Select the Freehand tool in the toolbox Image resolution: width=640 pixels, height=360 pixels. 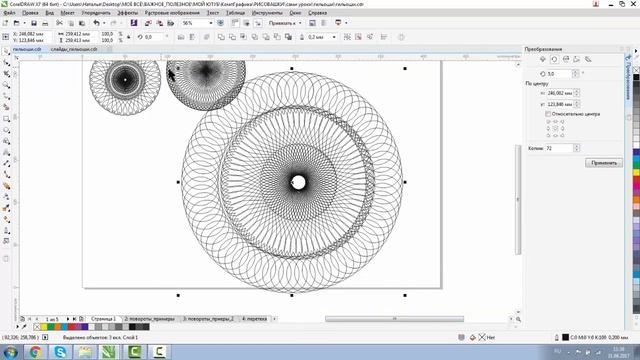point(6,96)
